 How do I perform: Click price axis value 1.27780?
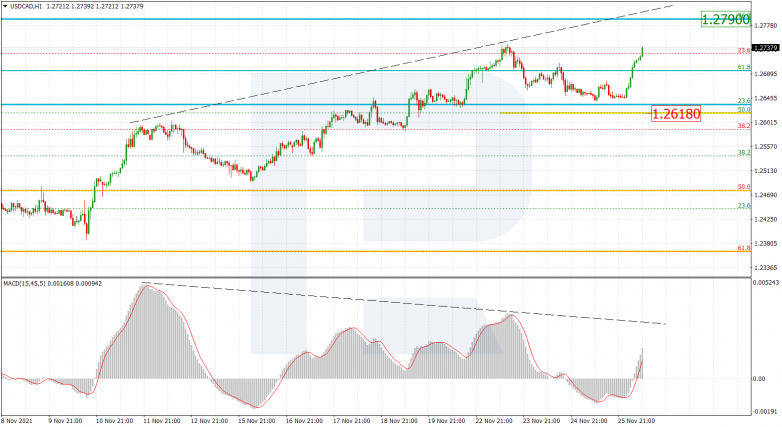tap(766, 25)
